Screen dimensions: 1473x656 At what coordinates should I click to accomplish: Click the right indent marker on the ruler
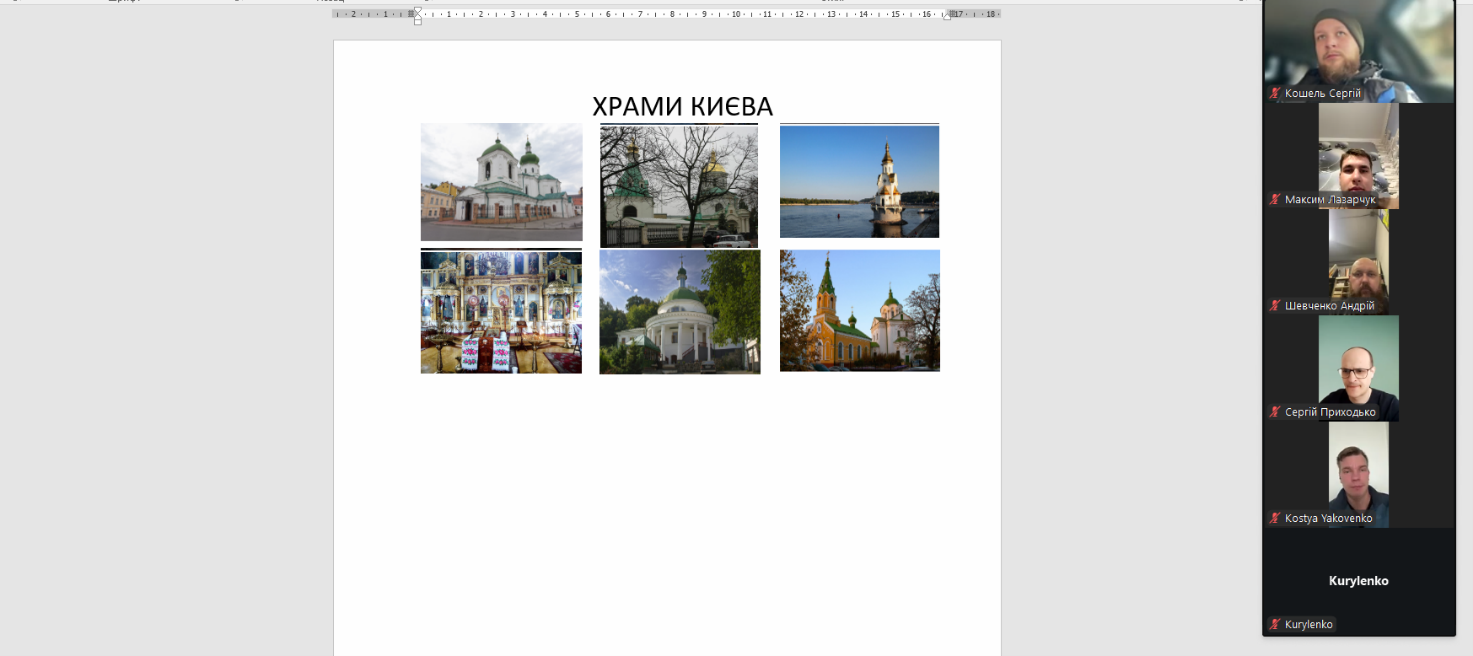[x=947, y=16]
